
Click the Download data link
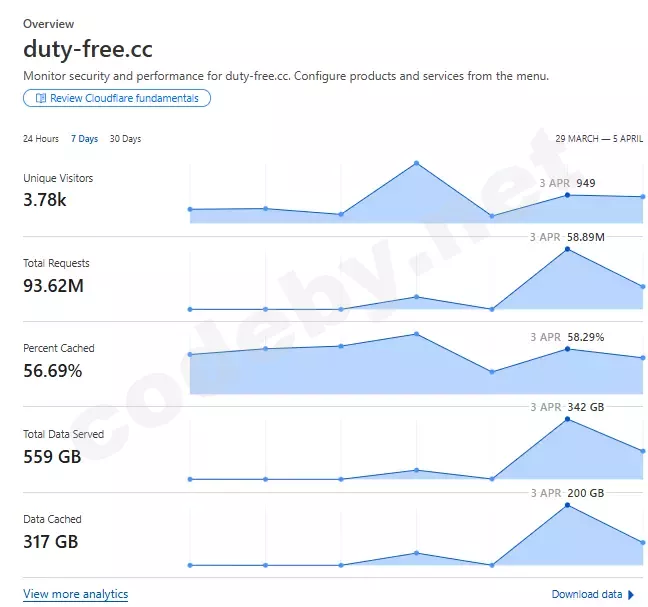[x=587, y=594]
